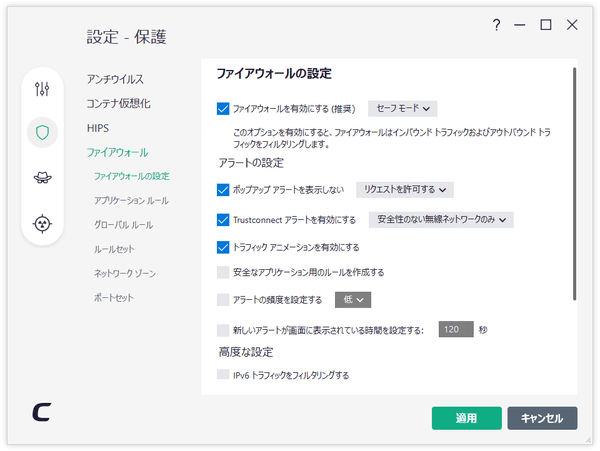Enable IPv6 トラフィックをフィルタリングする checkbox

coord(223,374)
